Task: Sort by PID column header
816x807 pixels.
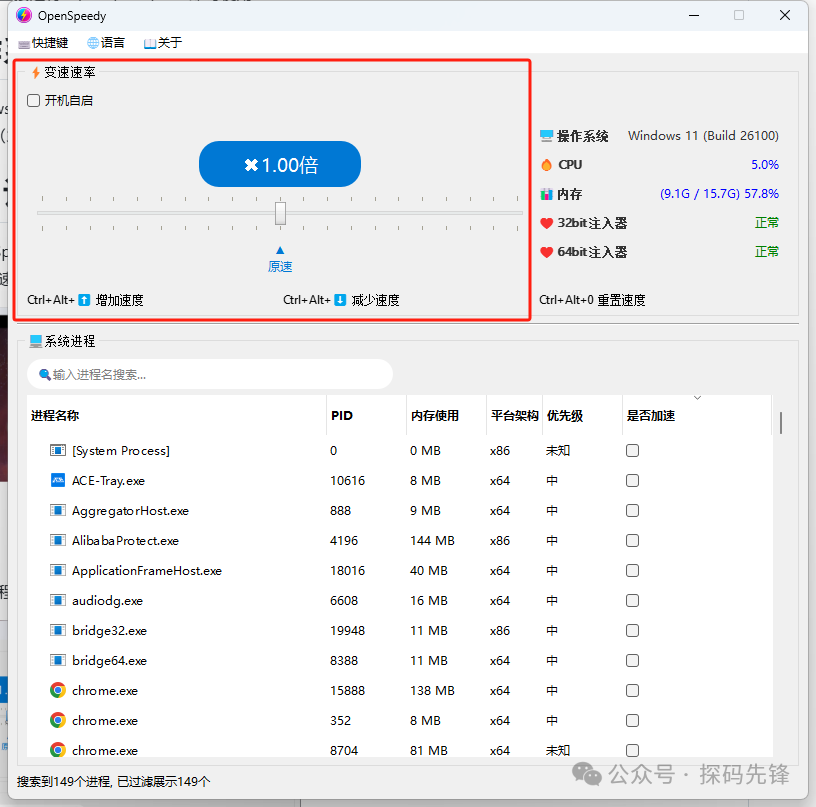Action: click(366, 416)
